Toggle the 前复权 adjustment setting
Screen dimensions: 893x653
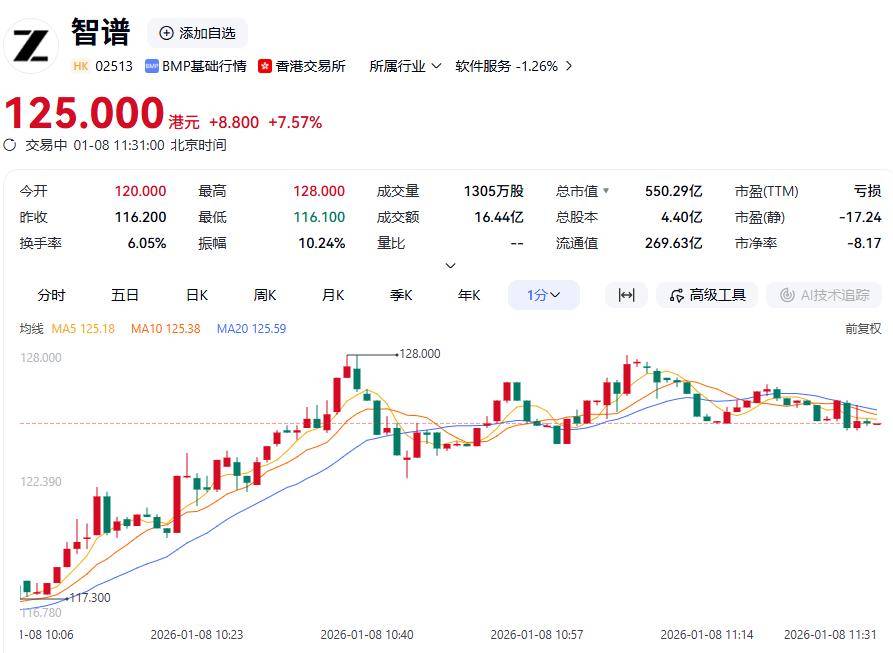pyautogui.click(x=863, y=328)
